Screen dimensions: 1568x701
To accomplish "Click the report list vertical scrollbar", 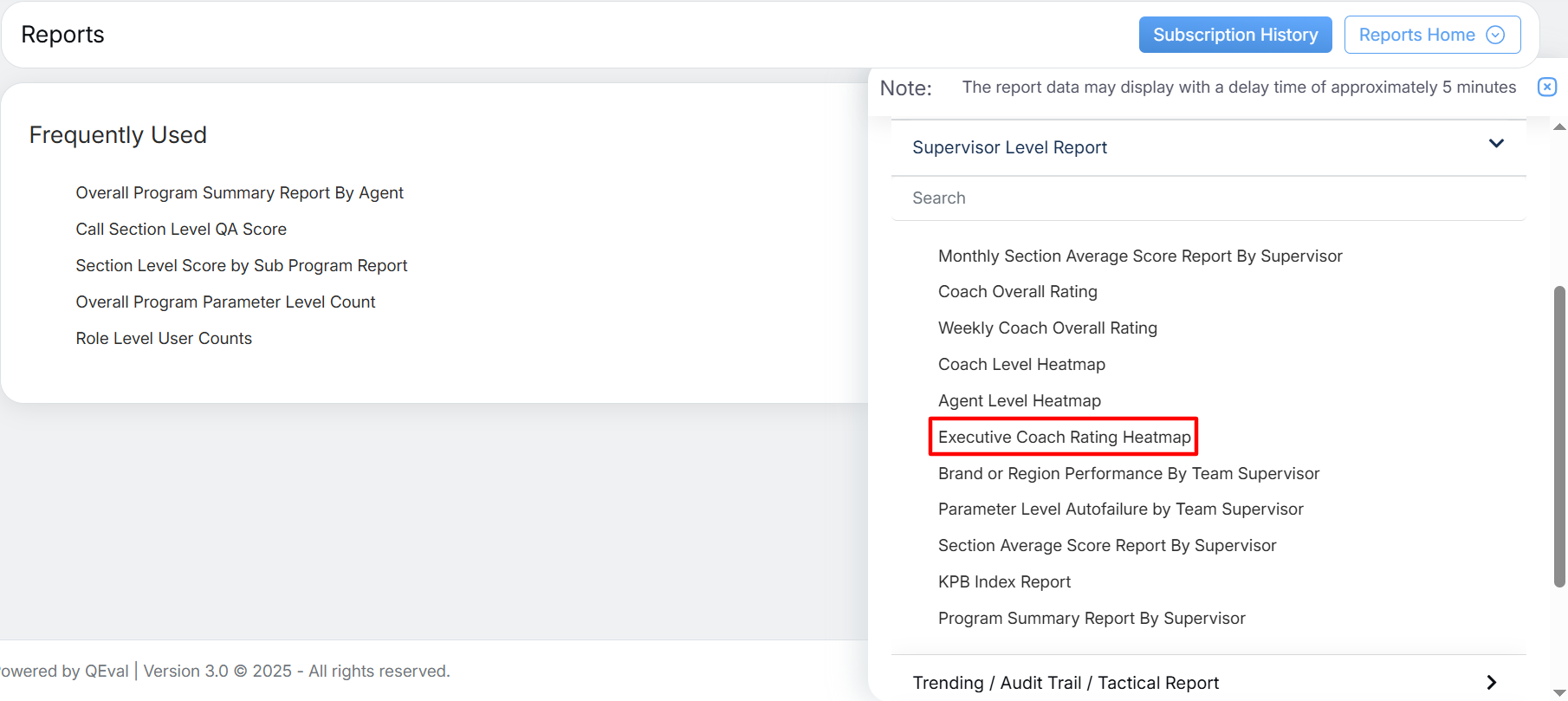I will (x=1559, y=433).
